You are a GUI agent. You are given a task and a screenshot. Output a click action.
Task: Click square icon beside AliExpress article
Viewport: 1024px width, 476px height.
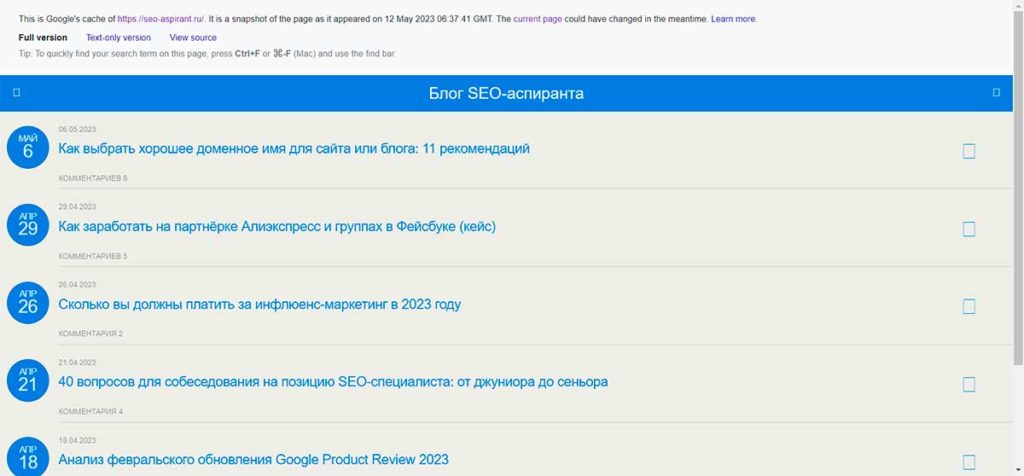(x=969, y=229)
